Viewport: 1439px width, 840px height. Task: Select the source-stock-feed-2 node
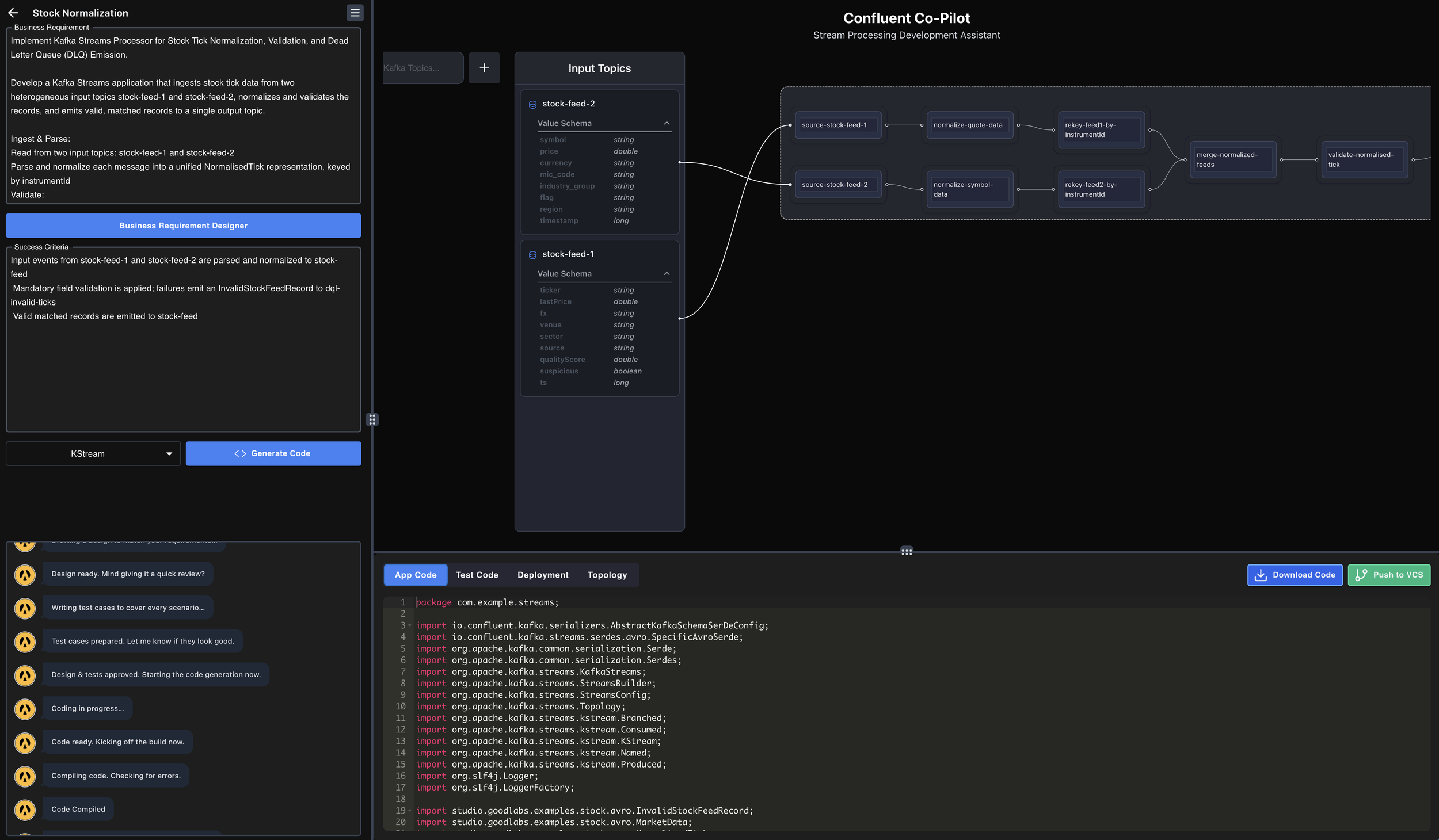(x=837, y=184)
